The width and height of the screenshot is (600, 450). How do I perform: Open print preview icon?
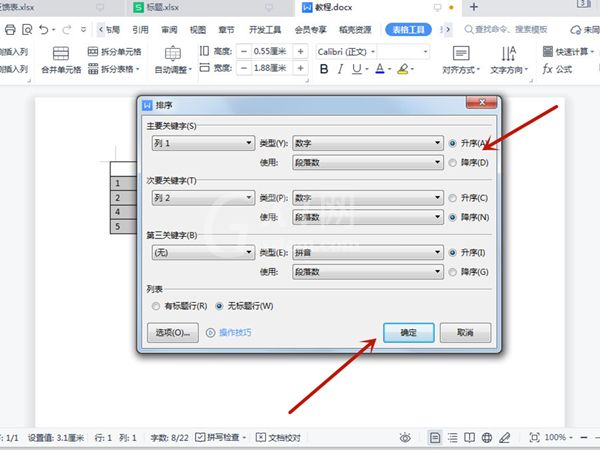click(x=27, y=29)
